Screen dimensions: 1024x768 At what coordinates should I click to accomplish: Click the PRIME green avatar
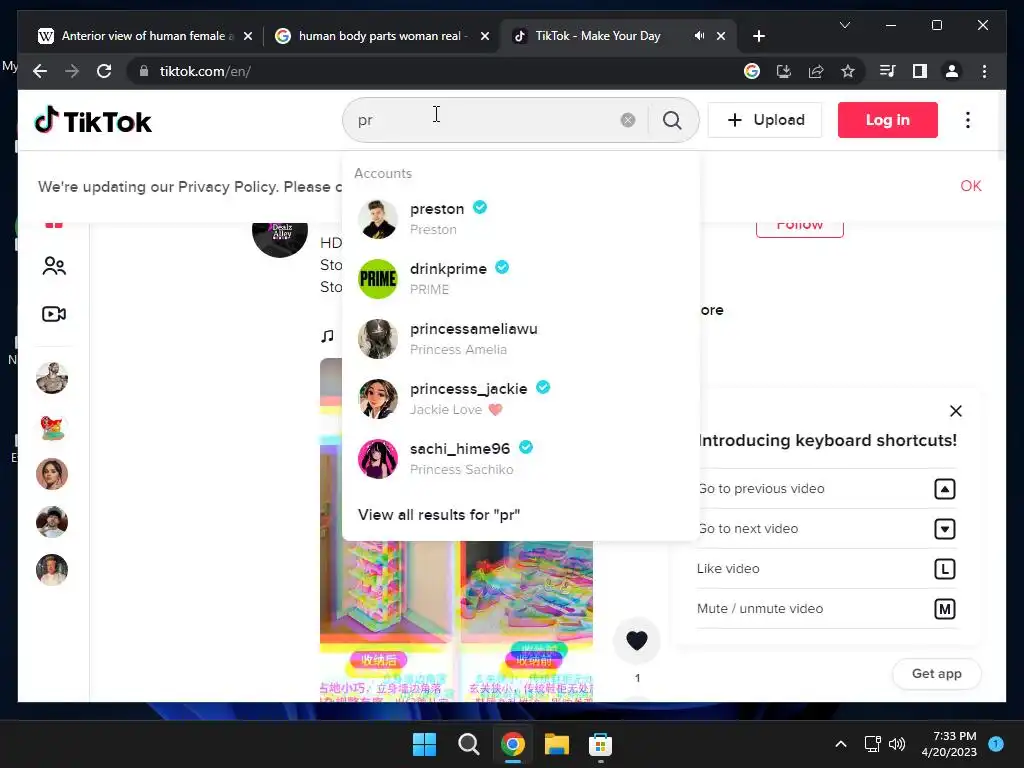[x=377, y=279]
